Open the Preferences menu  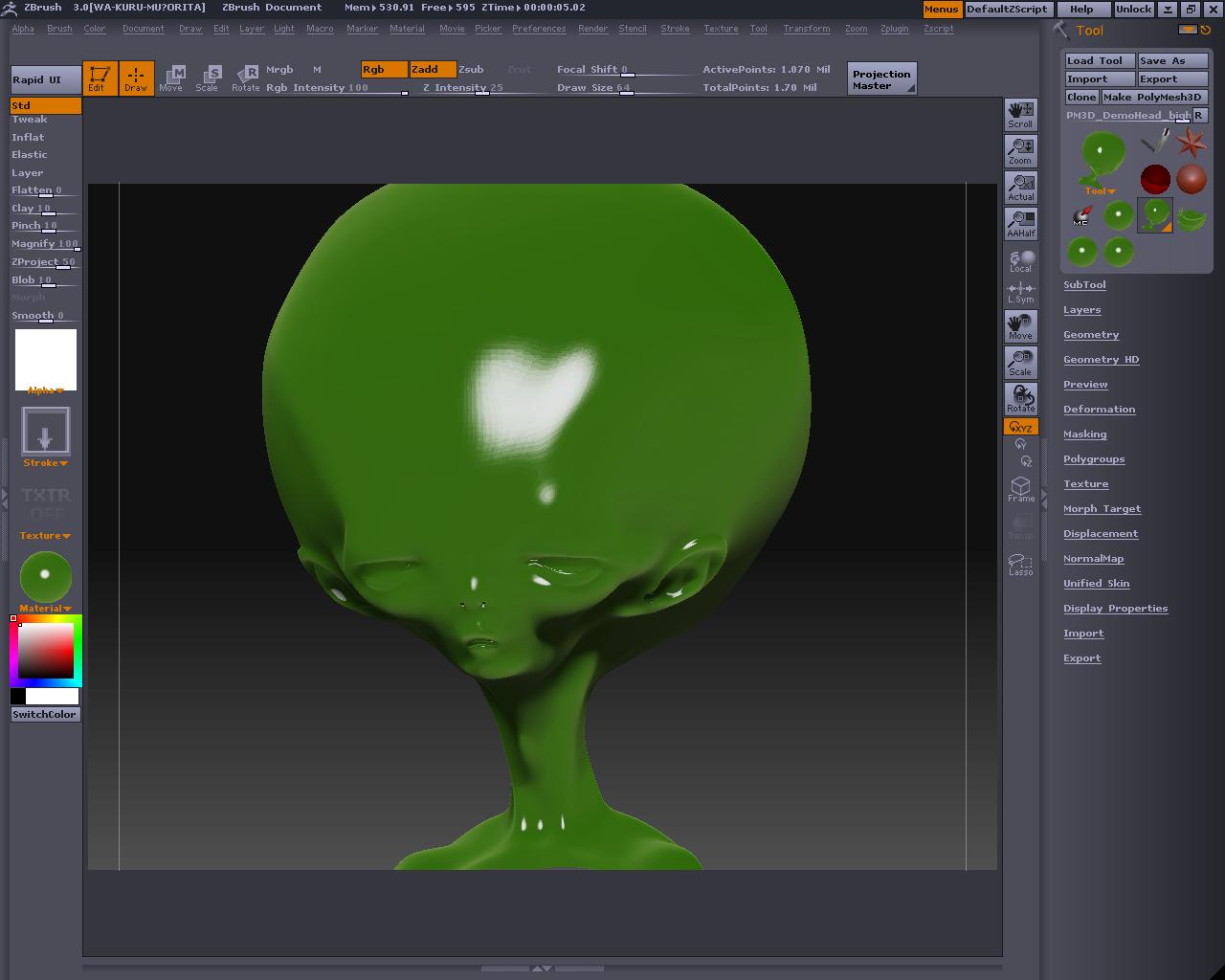[x=538, y=29]
